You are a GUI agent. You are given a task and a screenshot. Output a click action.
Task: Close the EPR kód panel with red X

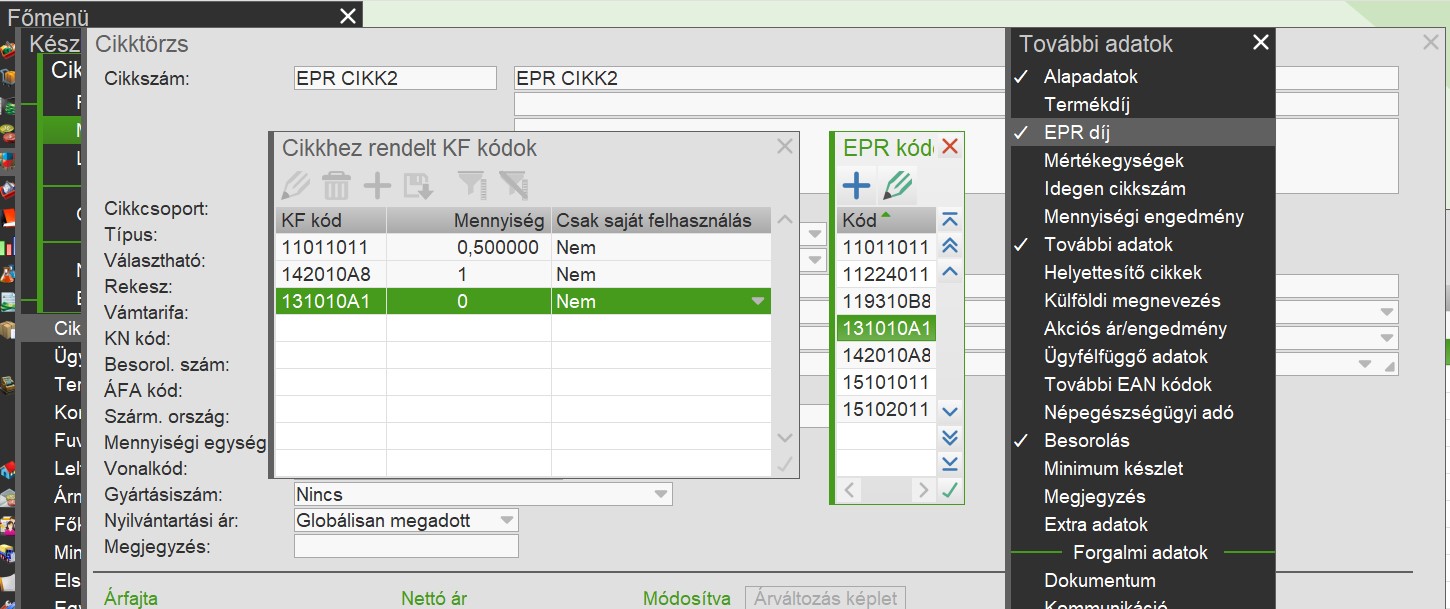click(950, 147)
